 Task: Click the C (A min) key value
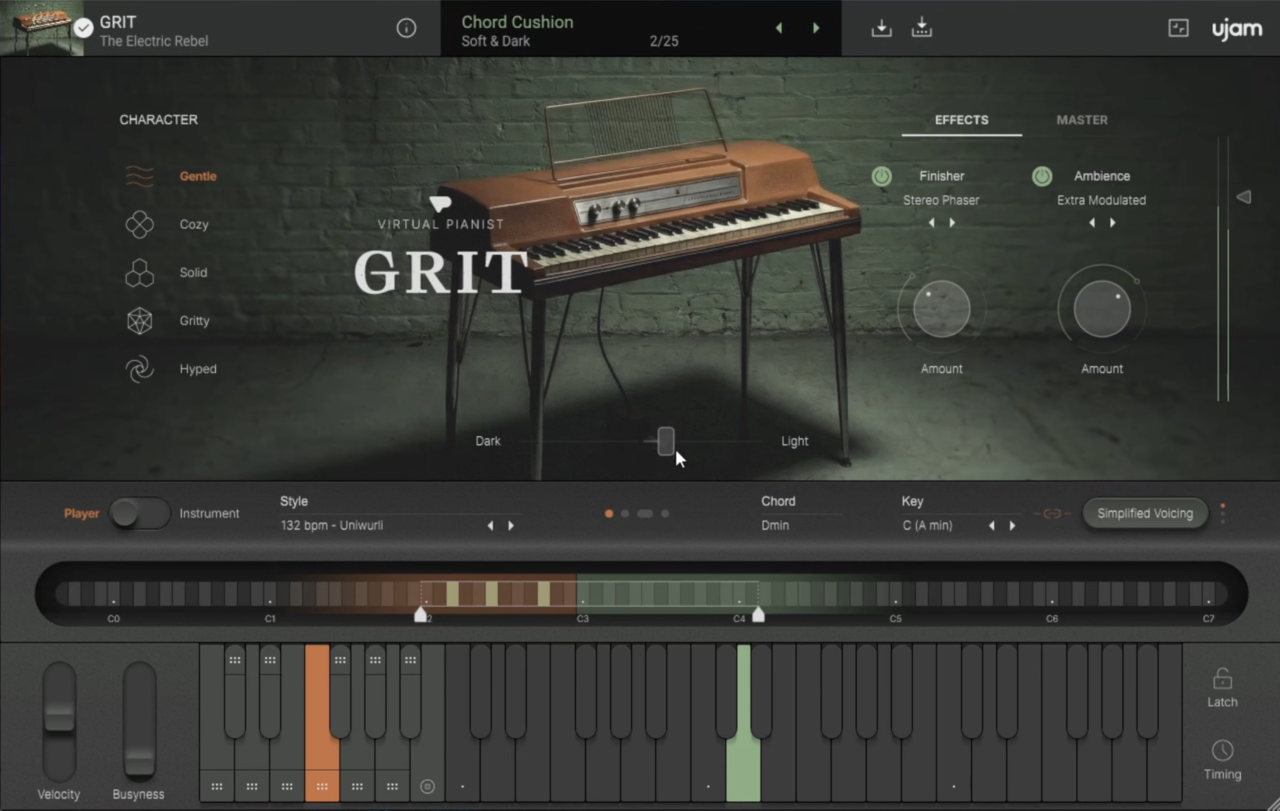pyautogui.click(x=928, y=526)
